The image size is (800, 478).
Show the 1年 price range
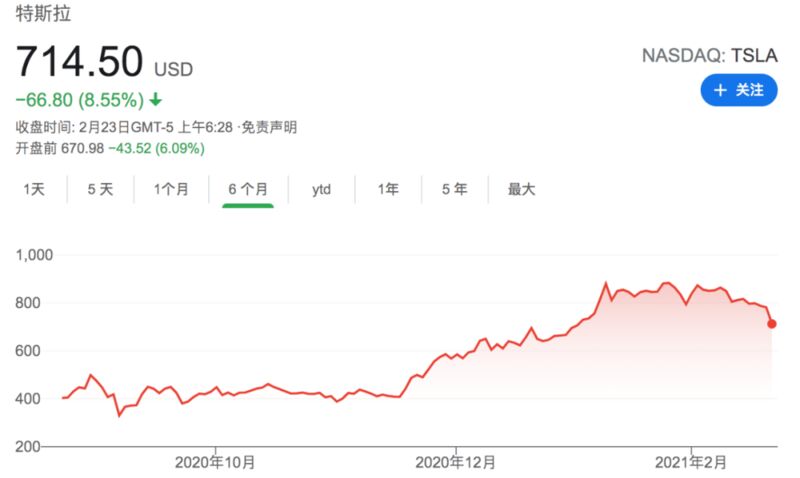[x=388, y=189]
